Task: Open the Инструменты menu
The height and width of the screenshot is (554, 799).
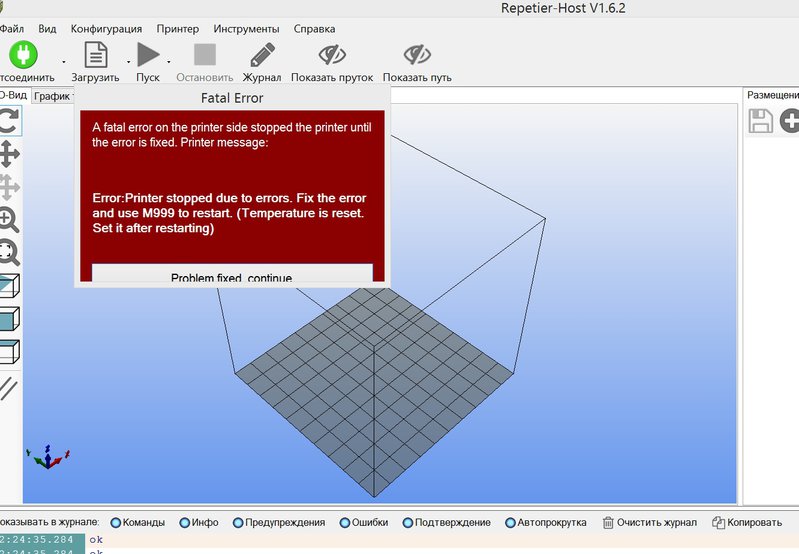Action: [x=246, y=29]
